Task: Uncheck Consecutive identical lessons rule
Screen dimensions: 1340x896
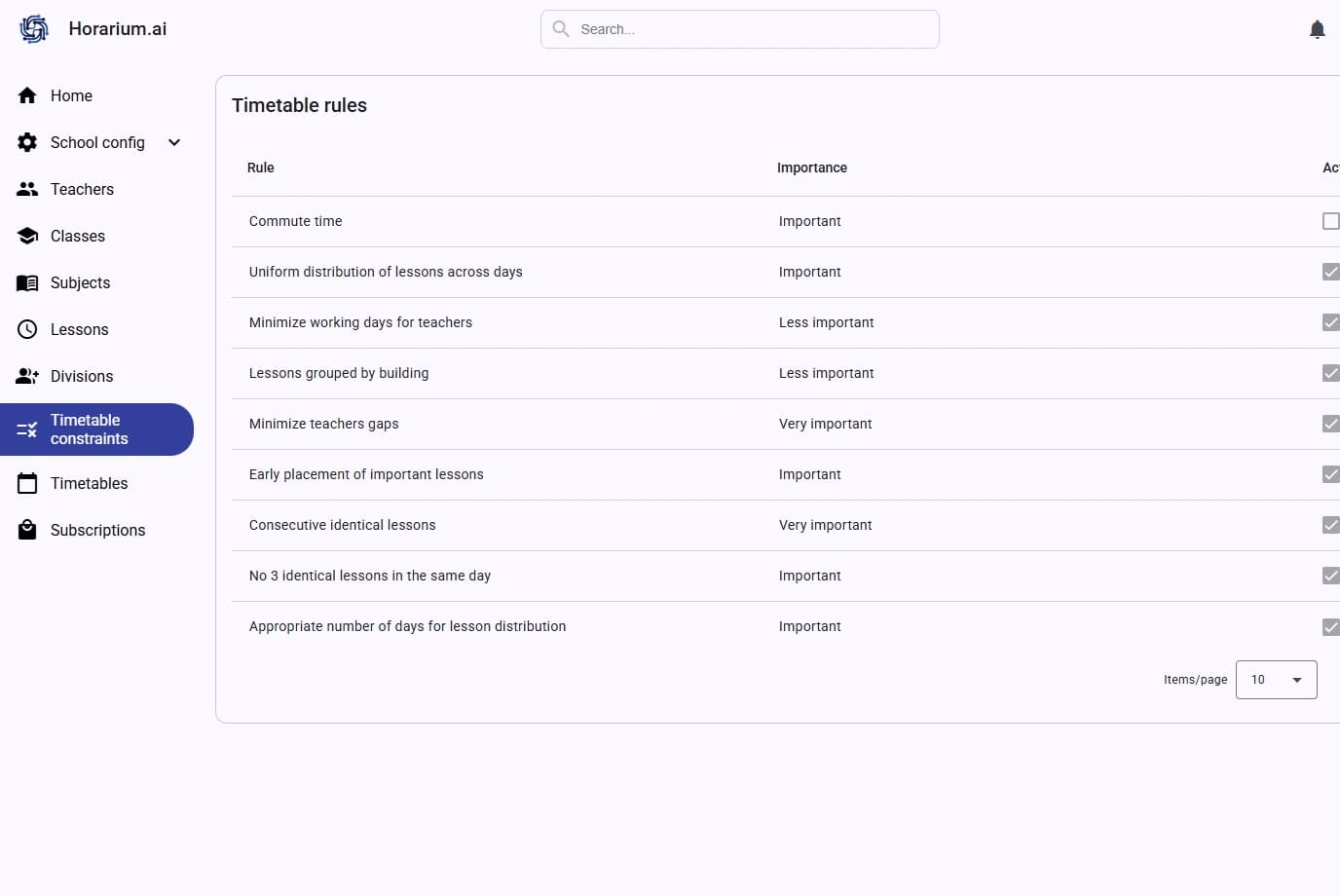Action: [1330, 525]
